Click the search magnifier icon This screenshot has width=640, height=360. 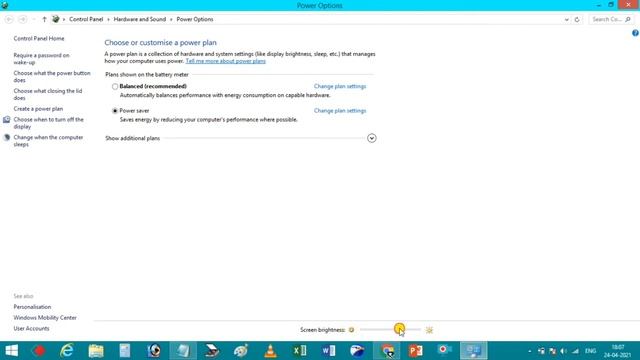pos(628,19)
